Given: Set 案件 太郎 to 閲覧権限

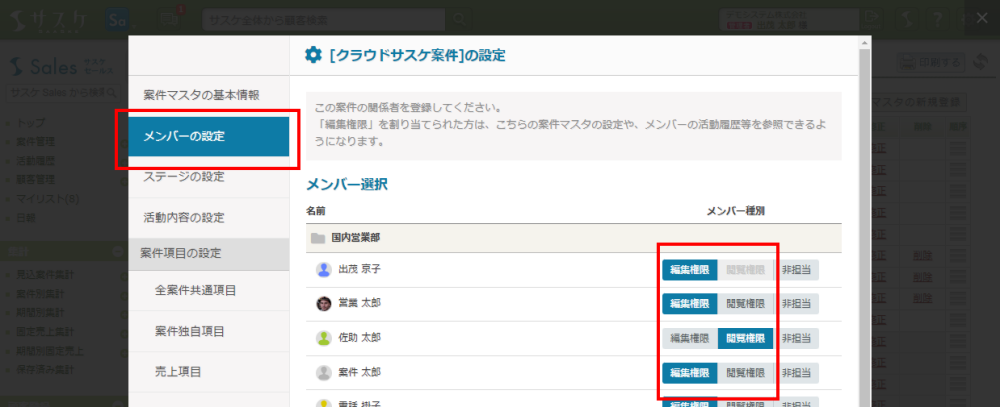Looking at the screenshot, I should [x=746, y=373].
